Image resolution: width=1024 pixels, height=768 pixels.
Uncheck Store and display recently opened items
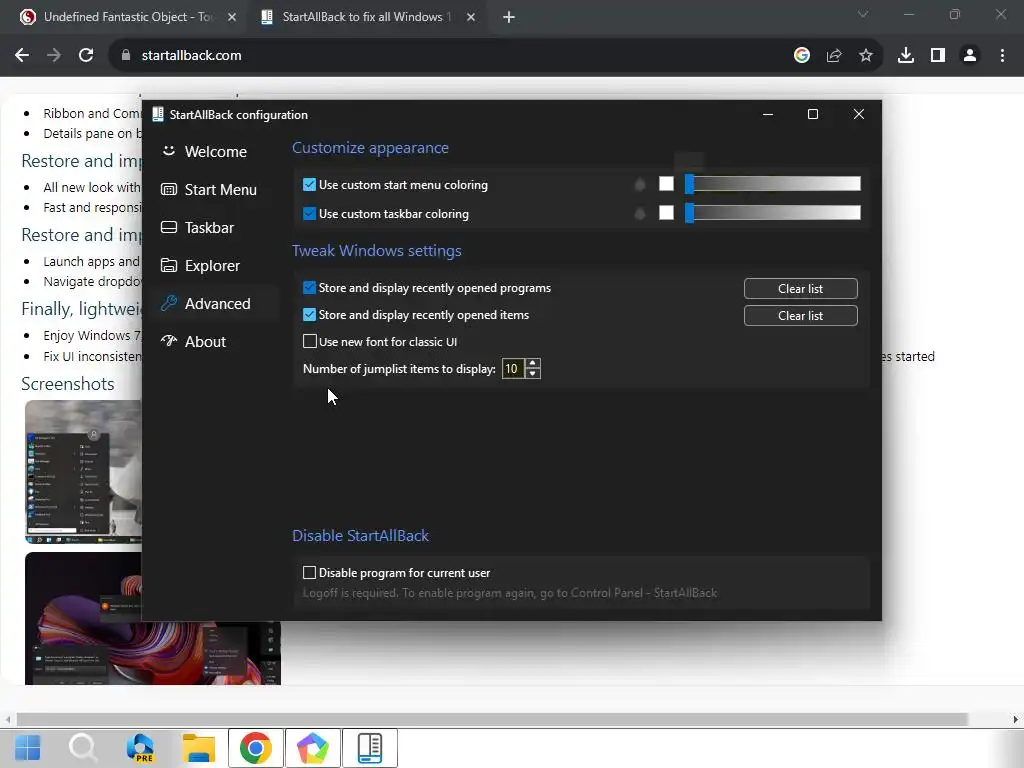(x=310, y=315)
